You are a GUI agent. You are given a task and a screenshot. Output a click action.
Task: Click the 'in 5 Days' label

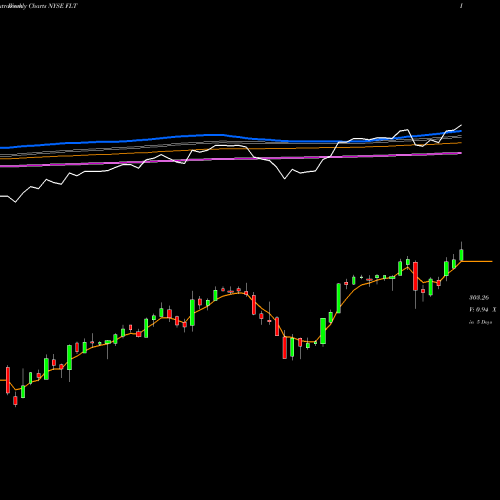click(x=480, y=322)
